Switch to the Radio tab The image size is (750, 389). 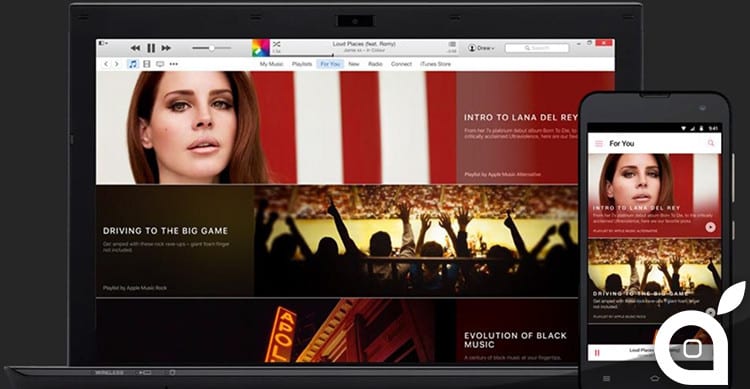point(375,64)
